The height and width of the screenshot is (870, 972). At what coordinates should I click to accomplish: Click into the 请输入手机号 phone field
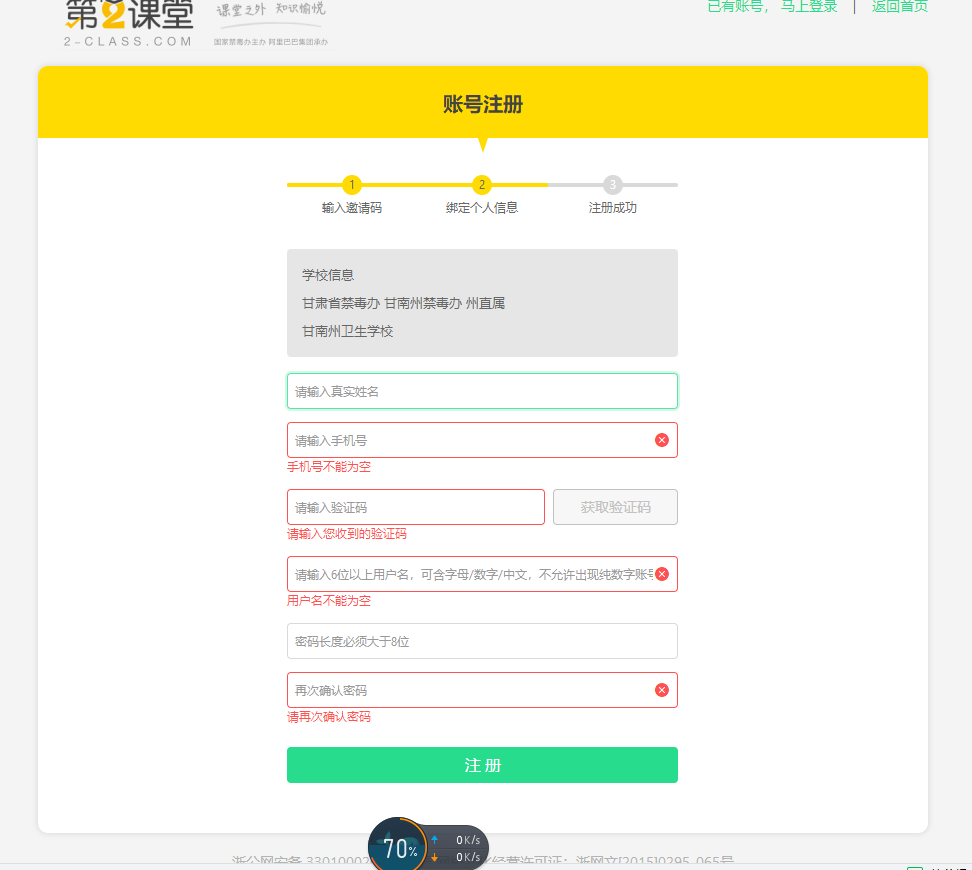[470, 440]
